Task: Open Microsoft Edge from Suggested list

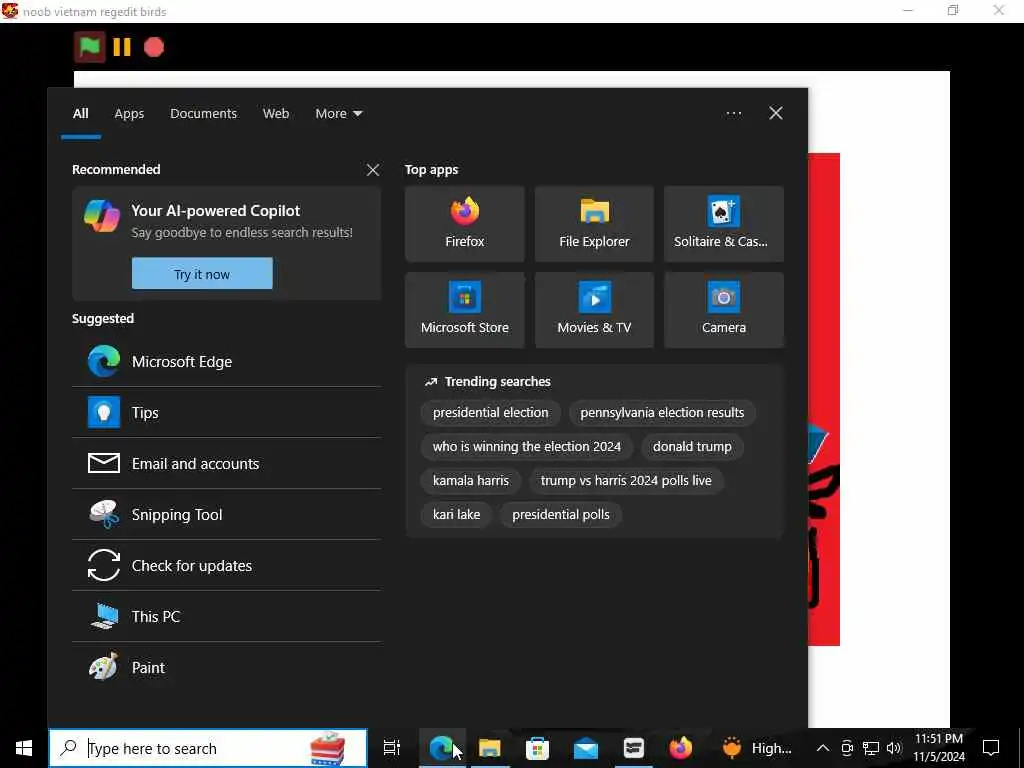Action: (226, 362)
